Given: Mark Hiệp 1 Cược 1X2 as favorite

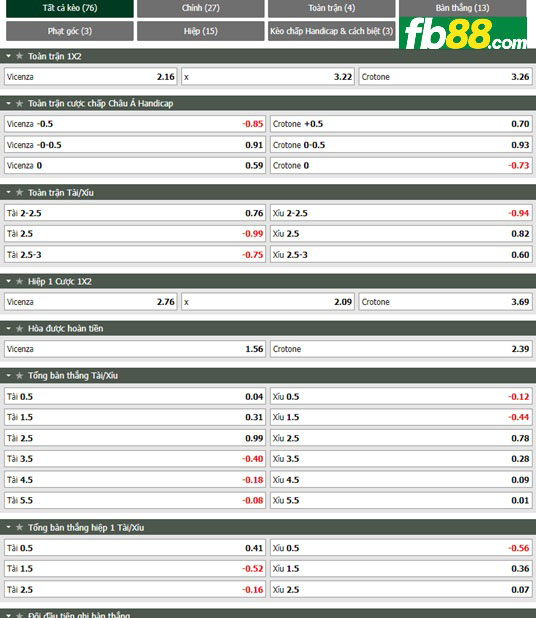Looking at the screenshot, I should tap(19, 282).
